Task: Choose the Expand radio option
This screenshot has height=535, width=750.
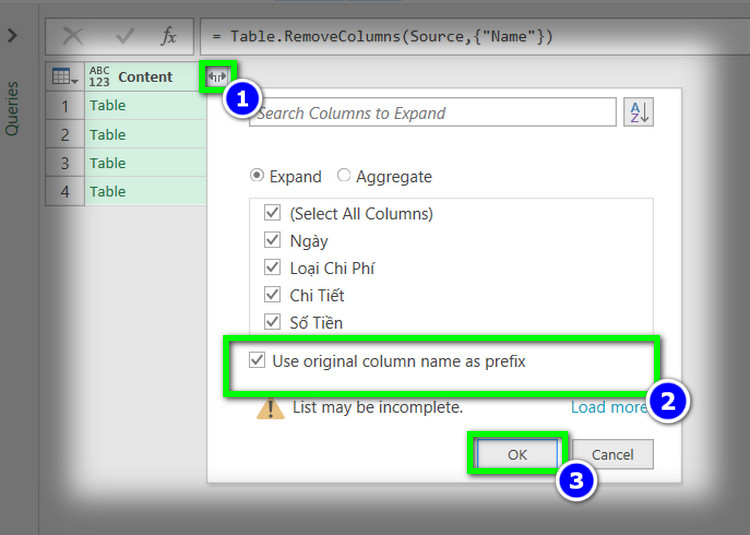Action: (x=257, y=176)
